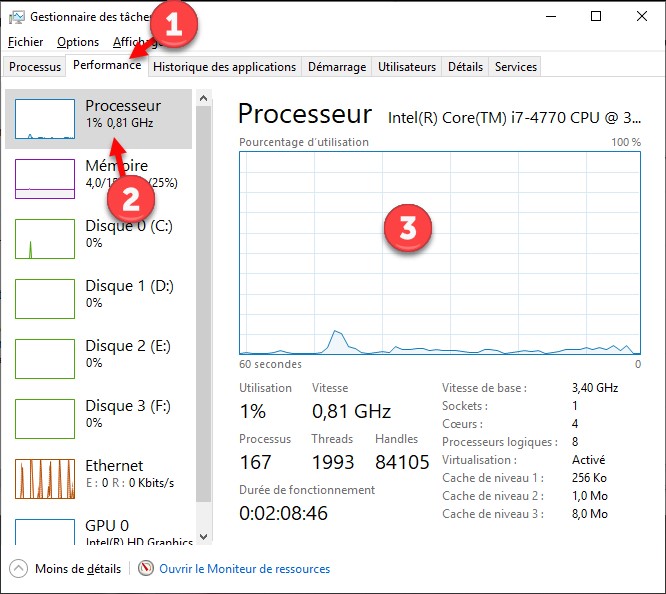Open the Disque 1 (D:) graph icon
666x594 pixels.
[x=45, y=299]
